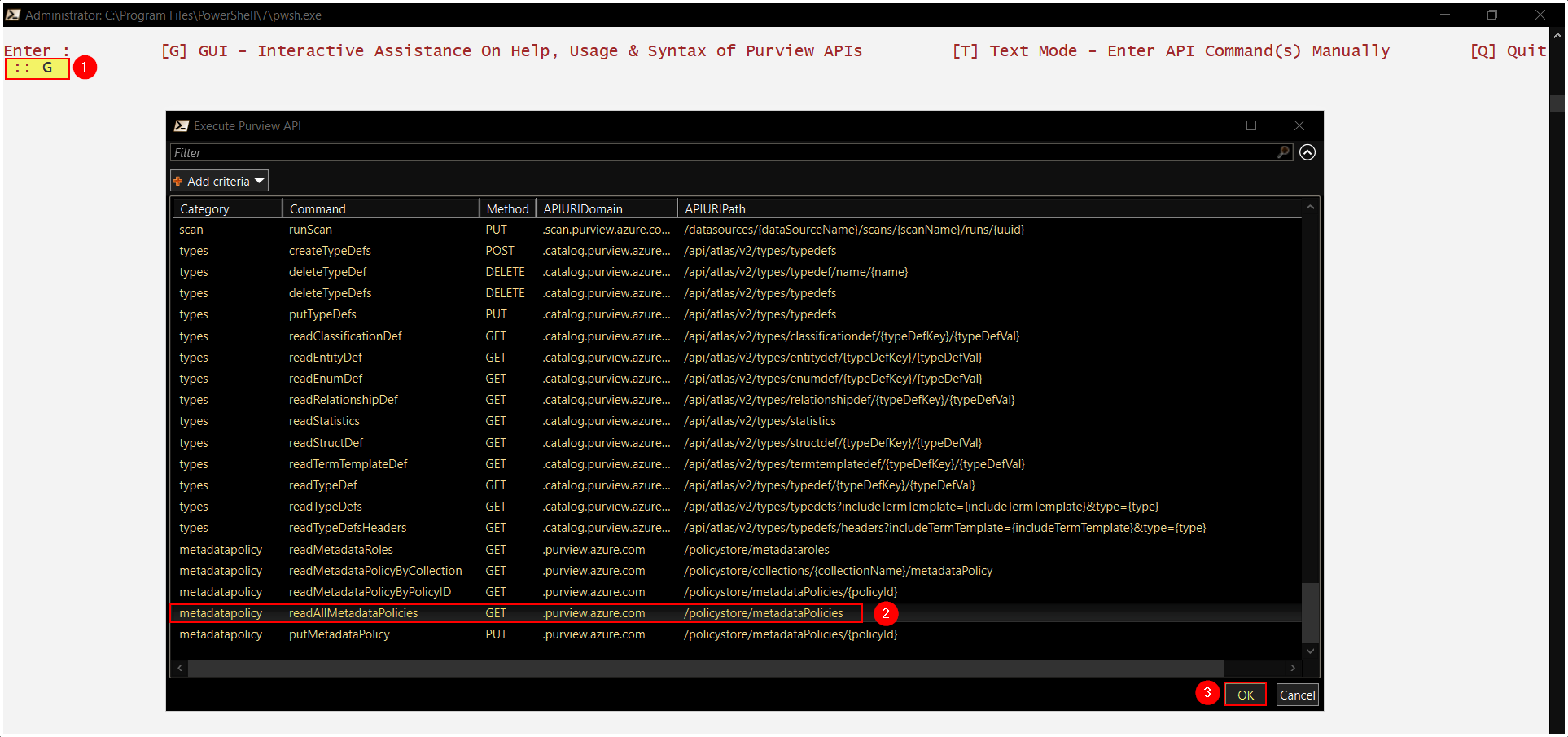Sort by the Command column header

point(379,208)
